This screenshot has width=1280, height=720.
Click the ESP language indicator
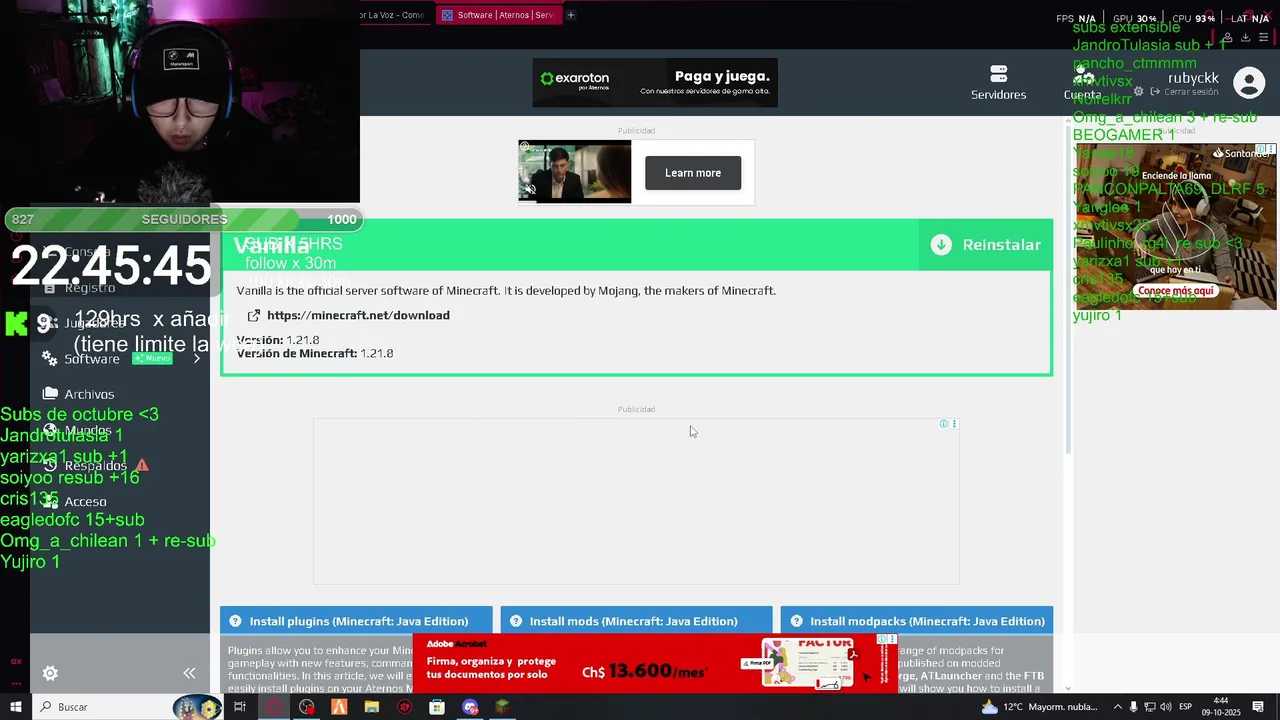tap(1186, 707)
